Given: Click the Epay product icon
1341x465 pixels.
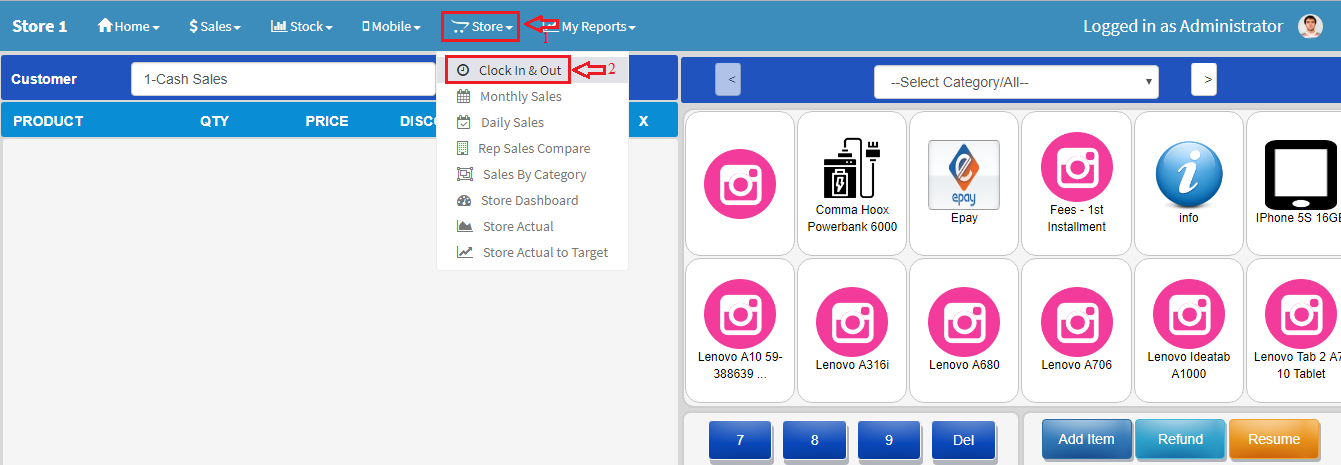Looking at the screenshot, I should pyautogui.click(x=963, y=175).
